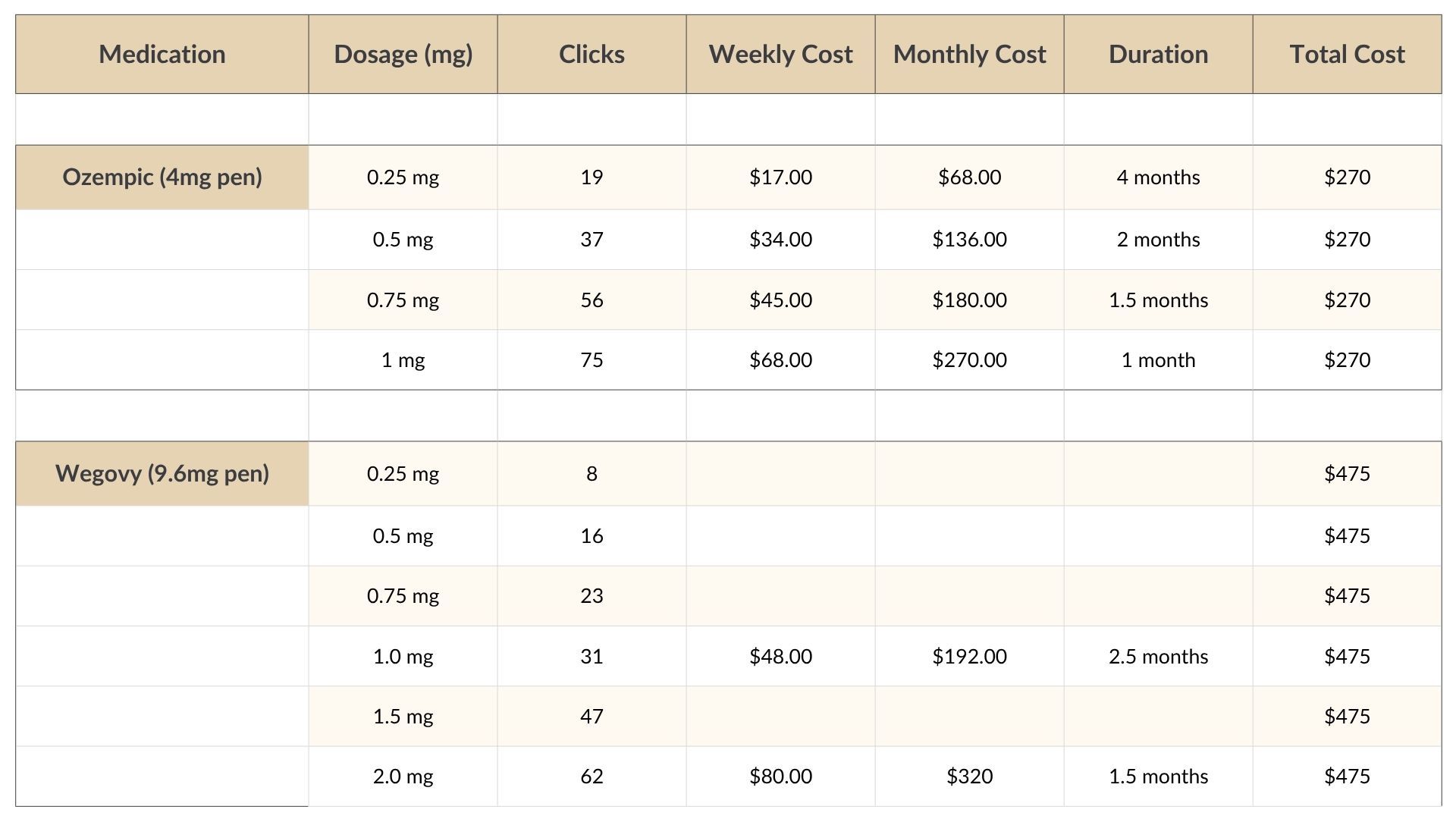Select the $192.00 monthly cost cell
The width and height of the screenshot is (1456, 819).
click(969, 656)
